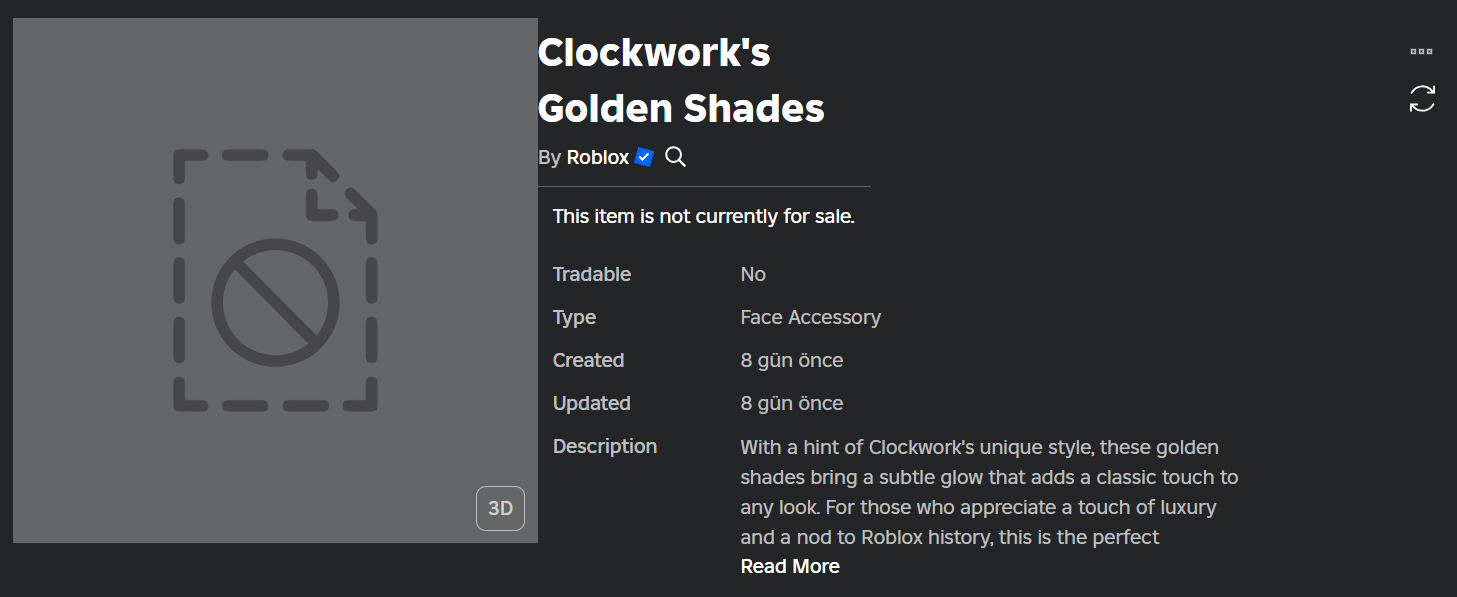
Task: Open the item options menu
Action: tap(1422, 51)
